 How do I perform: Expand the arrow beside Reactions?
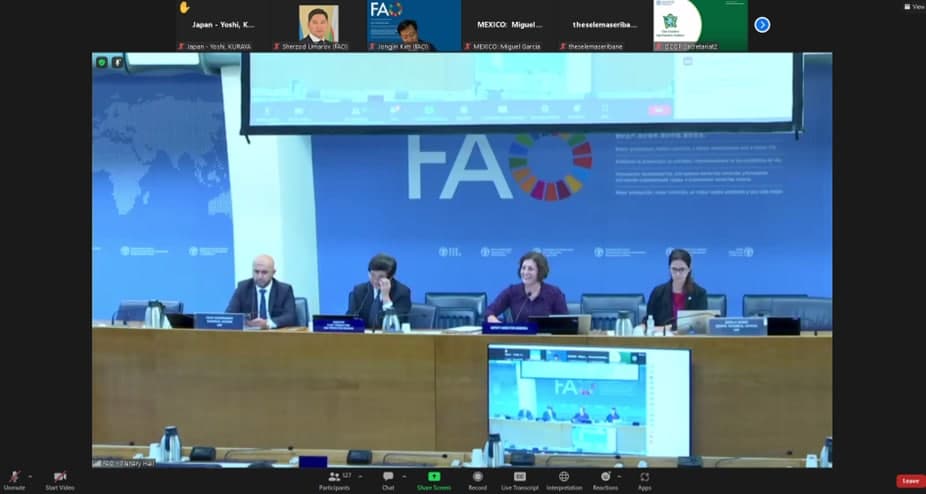click(619, 477)
